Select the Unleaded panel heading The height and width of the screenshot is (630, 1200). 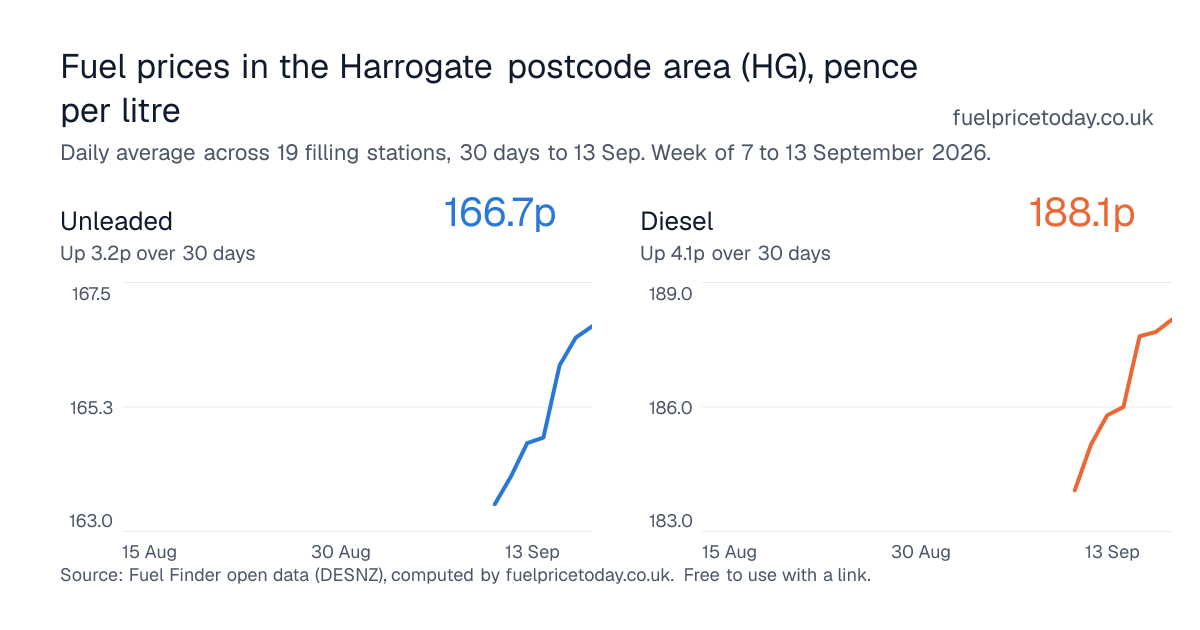(116, 221)
